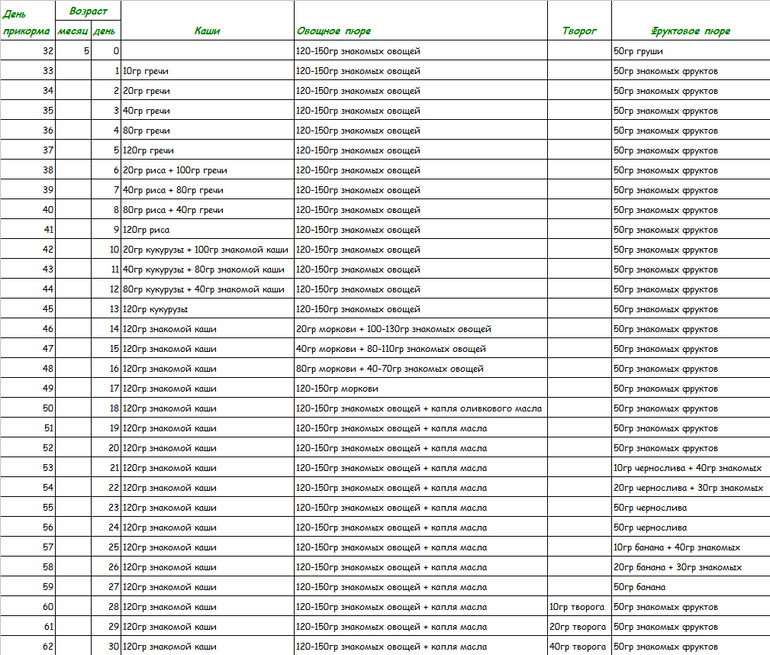Select the "120гр риса" cell
Image resolution: width=770 pixels, height=655 pixels.
(x=207, y=230)
